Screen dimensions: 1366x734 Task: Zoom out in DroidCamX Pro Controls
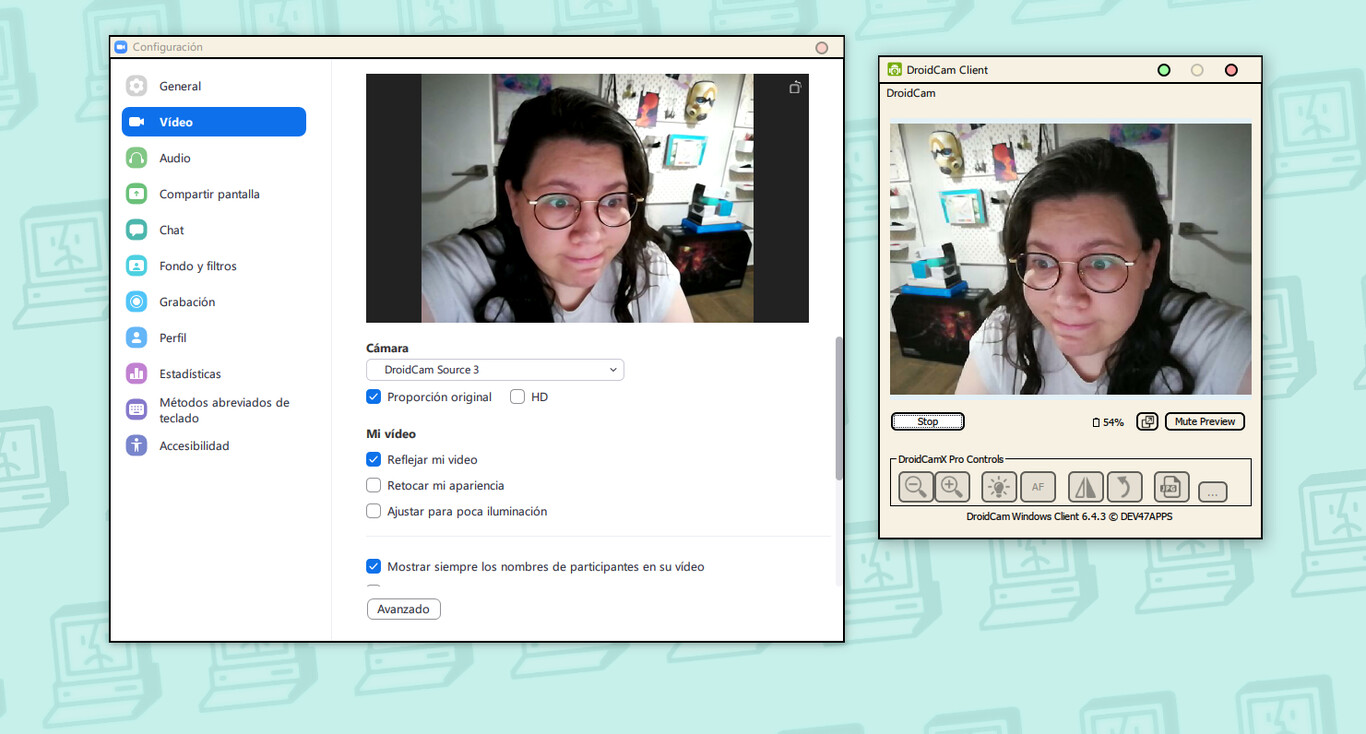[x=915, y=487]
